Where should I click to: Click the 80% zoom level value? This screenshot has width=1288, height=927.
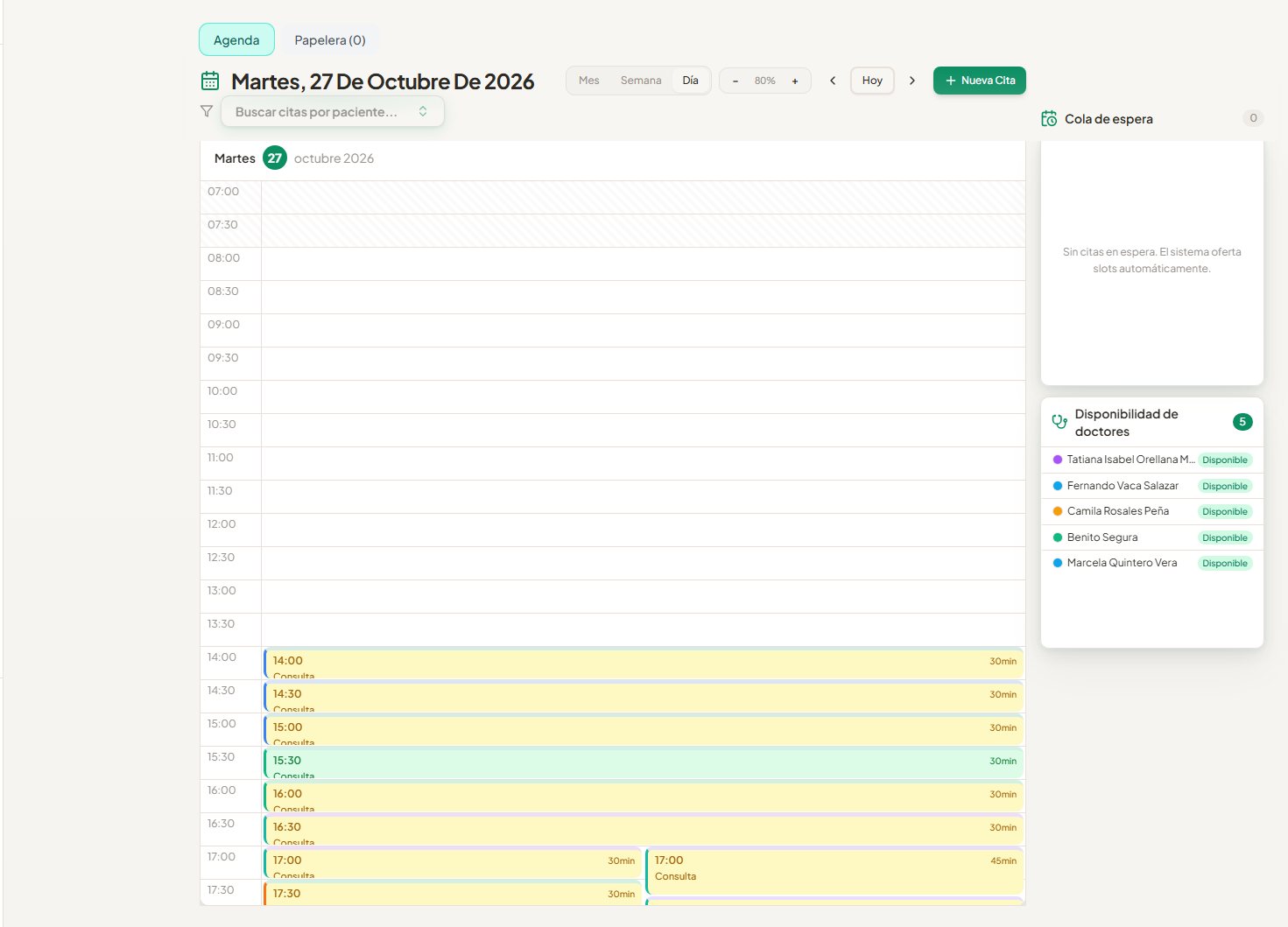point(765,81)
